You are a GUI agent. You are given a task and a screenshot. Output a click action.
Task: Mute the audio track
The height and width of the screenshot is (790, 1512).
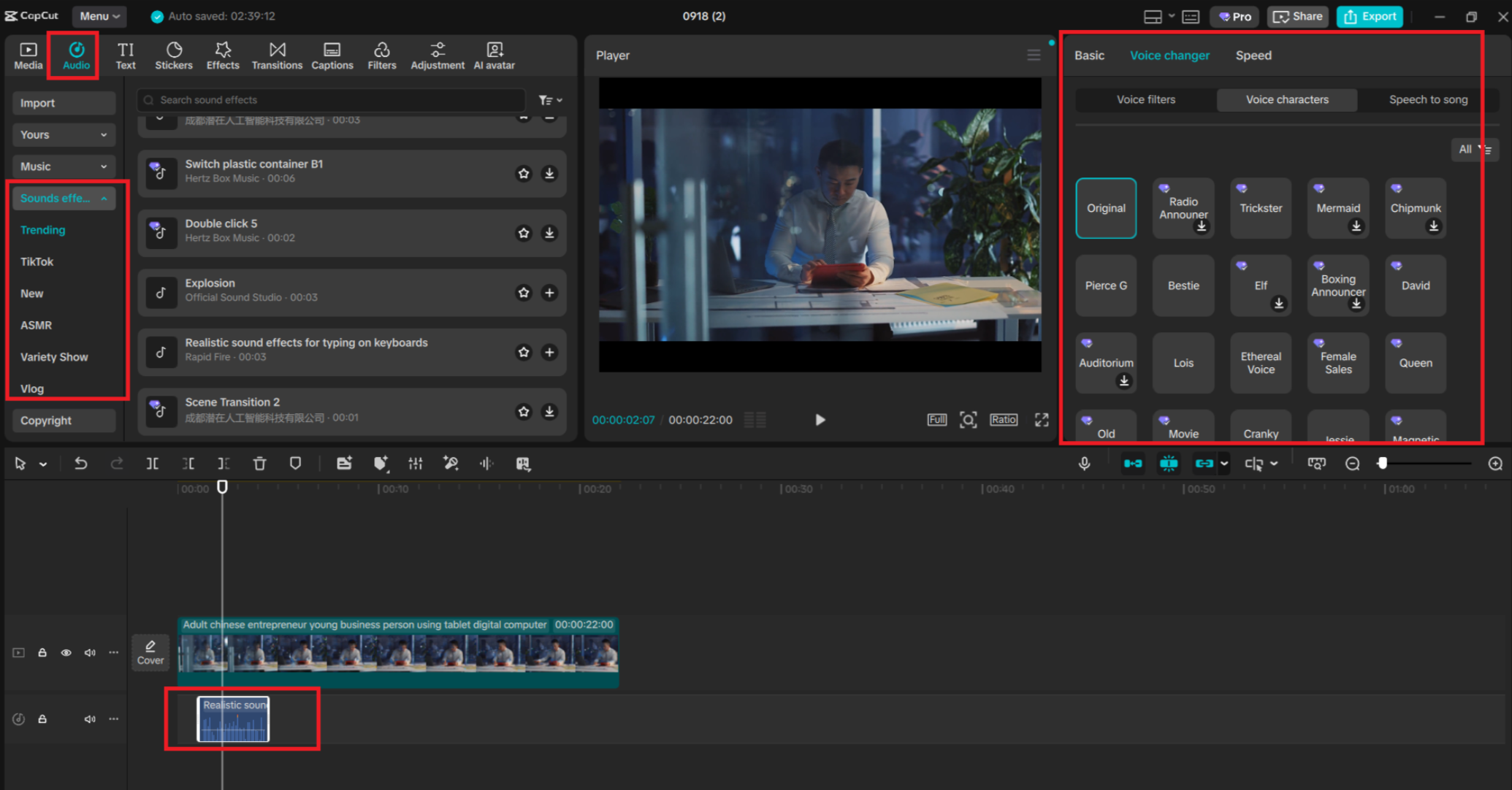click(90, 718)
